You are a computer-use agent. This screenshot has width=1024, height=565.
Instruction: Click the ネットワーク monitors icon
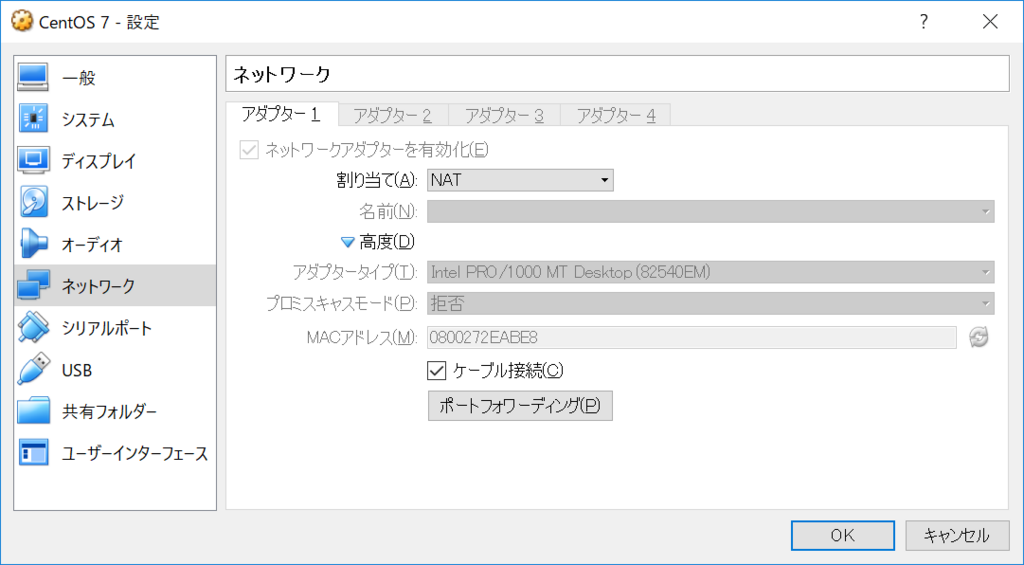33,285
